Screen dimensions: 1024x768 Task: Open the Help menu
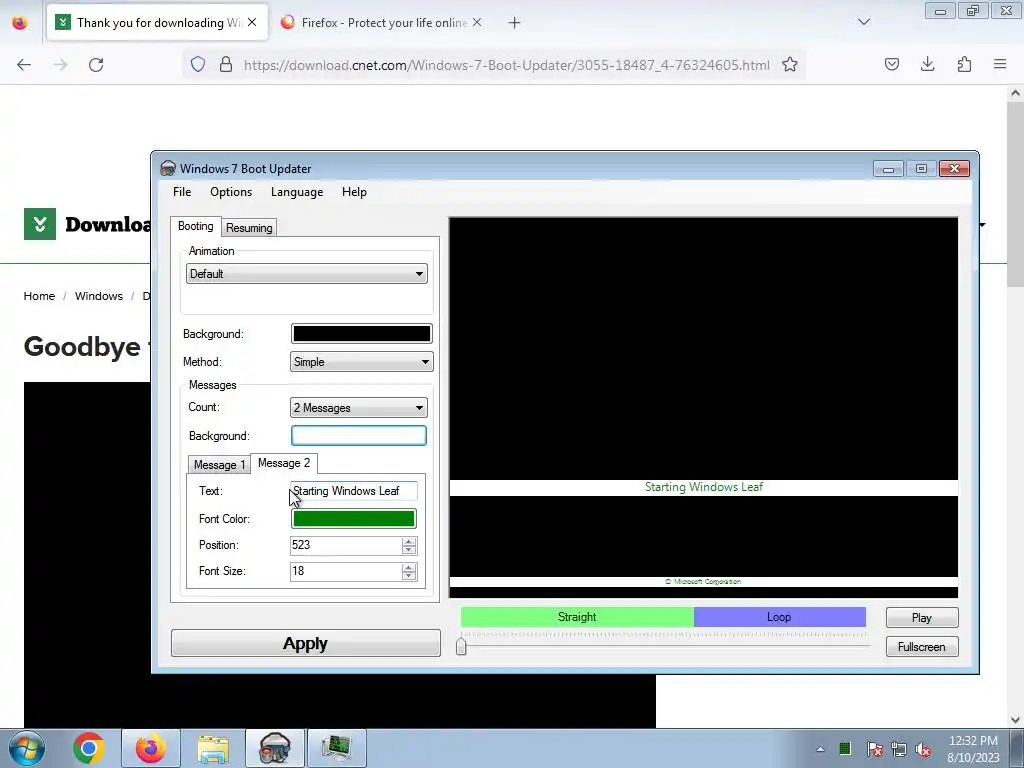(x=354, y=192)
